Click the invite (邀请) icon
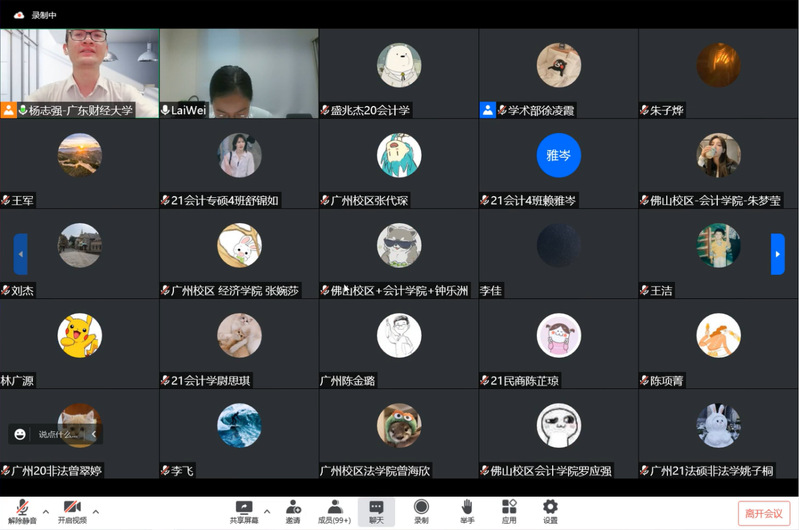This screenshot has height=530, width=799. pyautogui.click(x=293, y=507)
